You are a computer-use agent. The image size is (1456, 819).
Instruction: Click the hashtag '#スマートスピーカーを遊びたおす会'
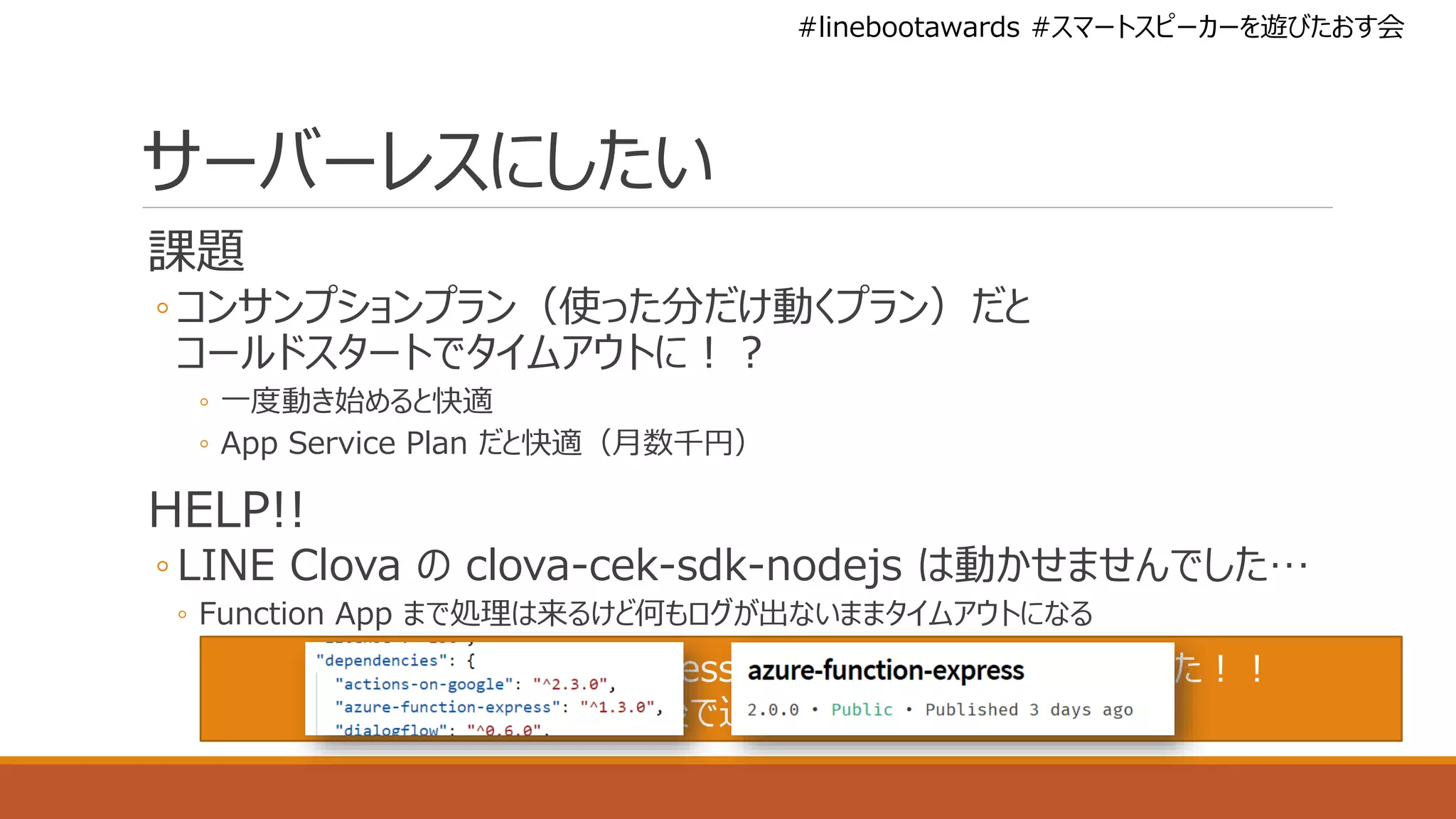[x=1219, y=28]
